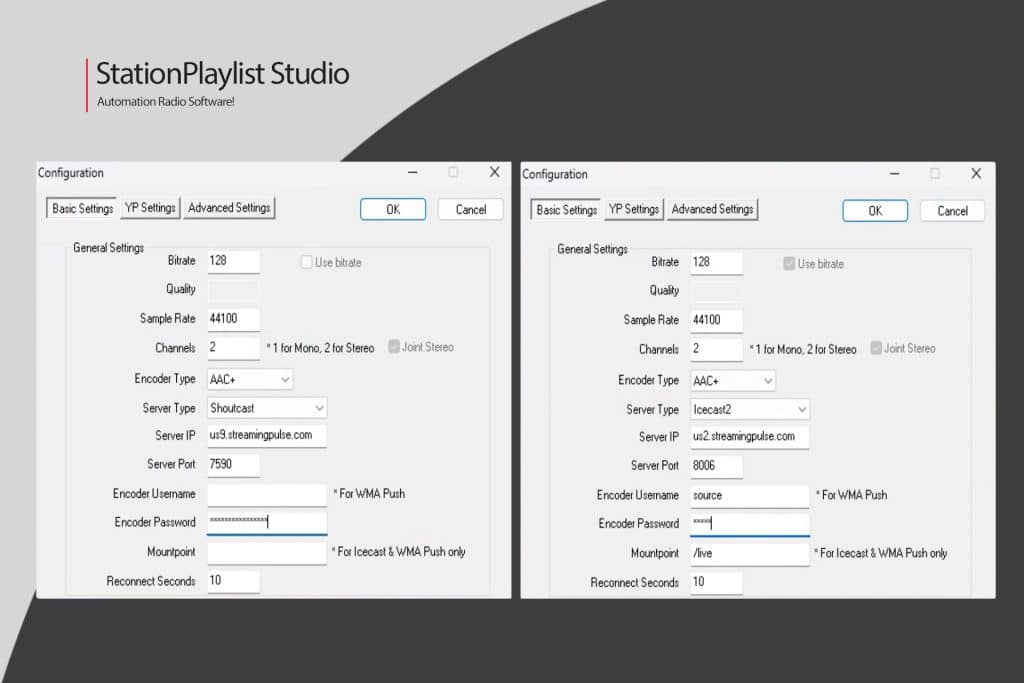The height and width of the screenshot is (683, 1024).
Task: Click the Server Port field showing 7590
Action: (232, 465)
